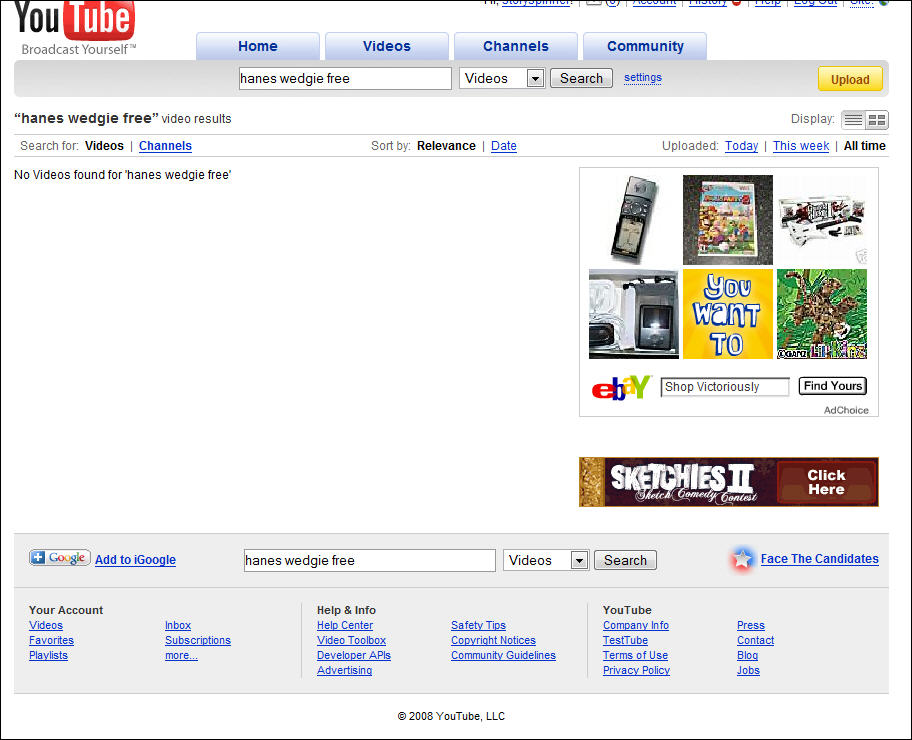Image resolution: width=912 pixels, height=740 pixels.
Task: Click the top Search button
Action: (581, 79)
